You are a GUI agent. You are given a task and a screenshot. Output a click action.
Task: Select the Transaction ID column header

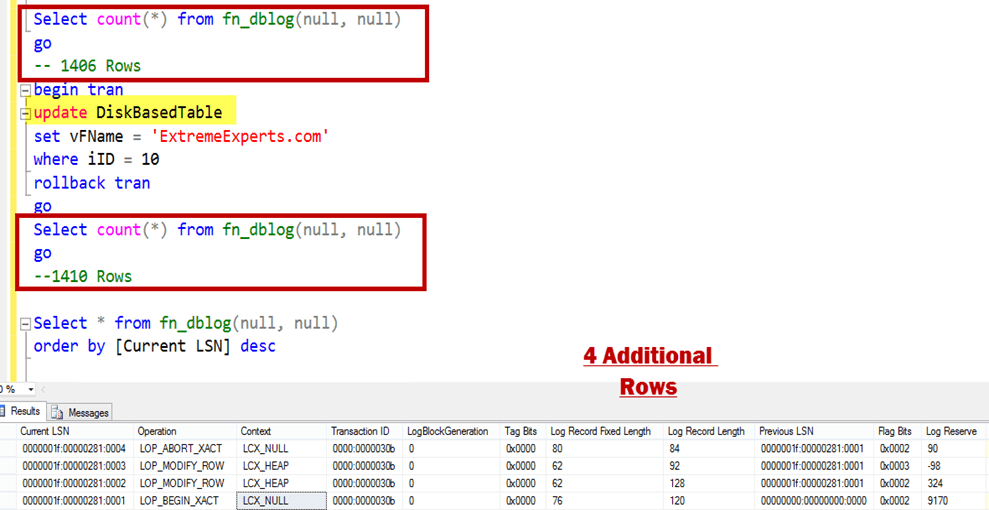tap(360, 431)
